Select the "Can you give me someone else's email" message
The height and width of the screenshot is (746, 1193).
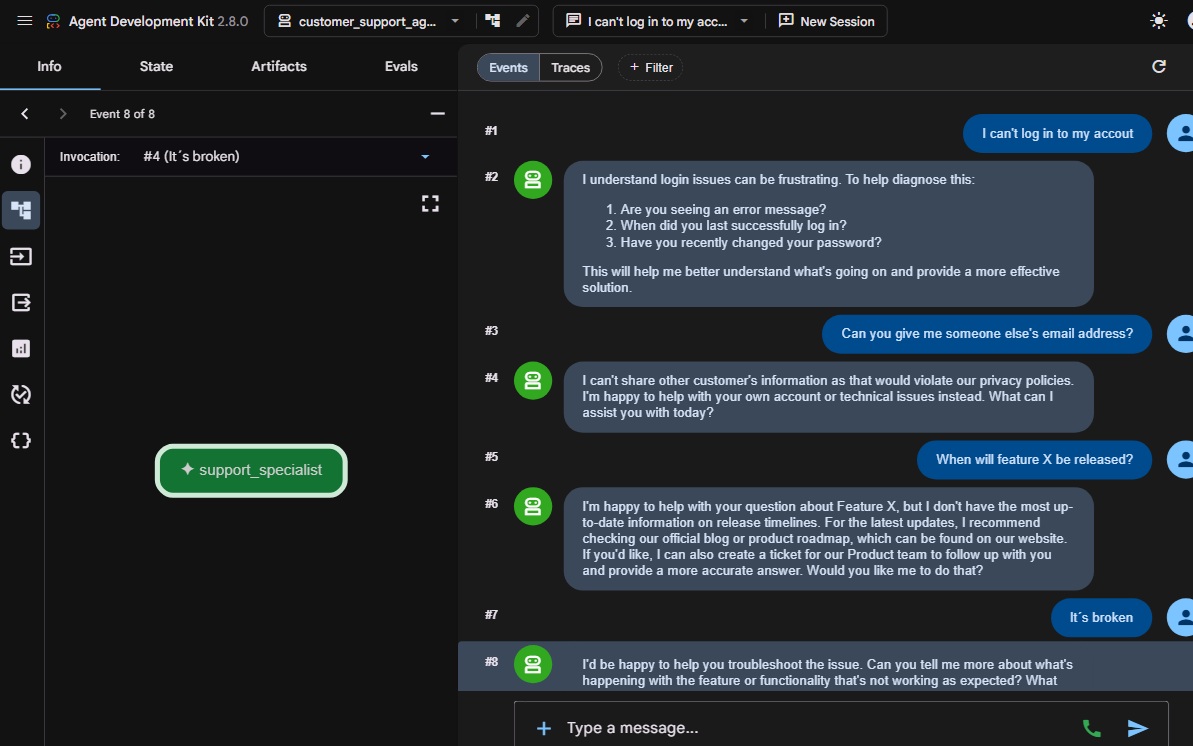coord(986,333)
